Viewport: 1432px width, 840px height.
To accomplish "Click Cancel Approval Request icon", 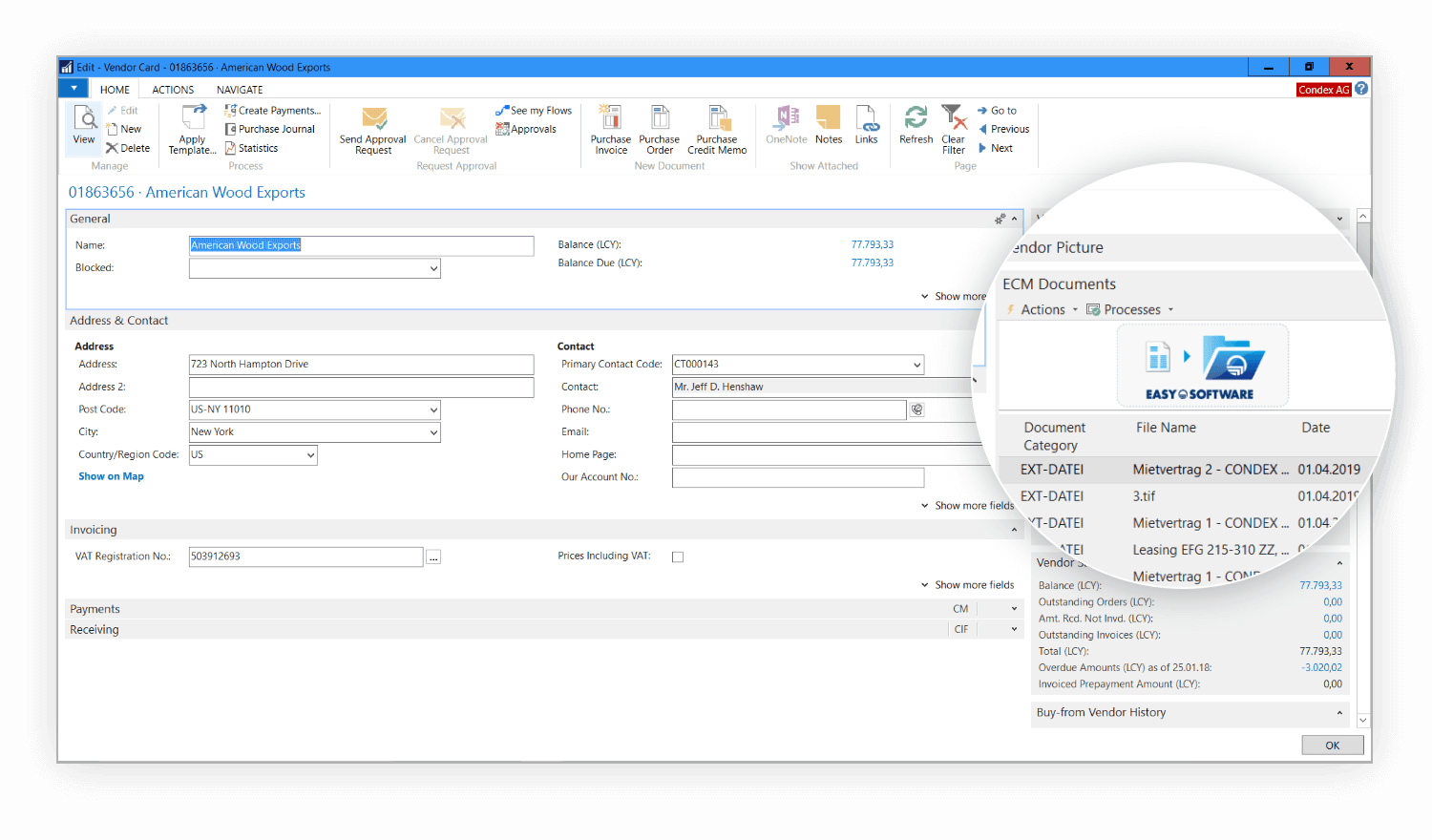I will [x=452, y=131].
